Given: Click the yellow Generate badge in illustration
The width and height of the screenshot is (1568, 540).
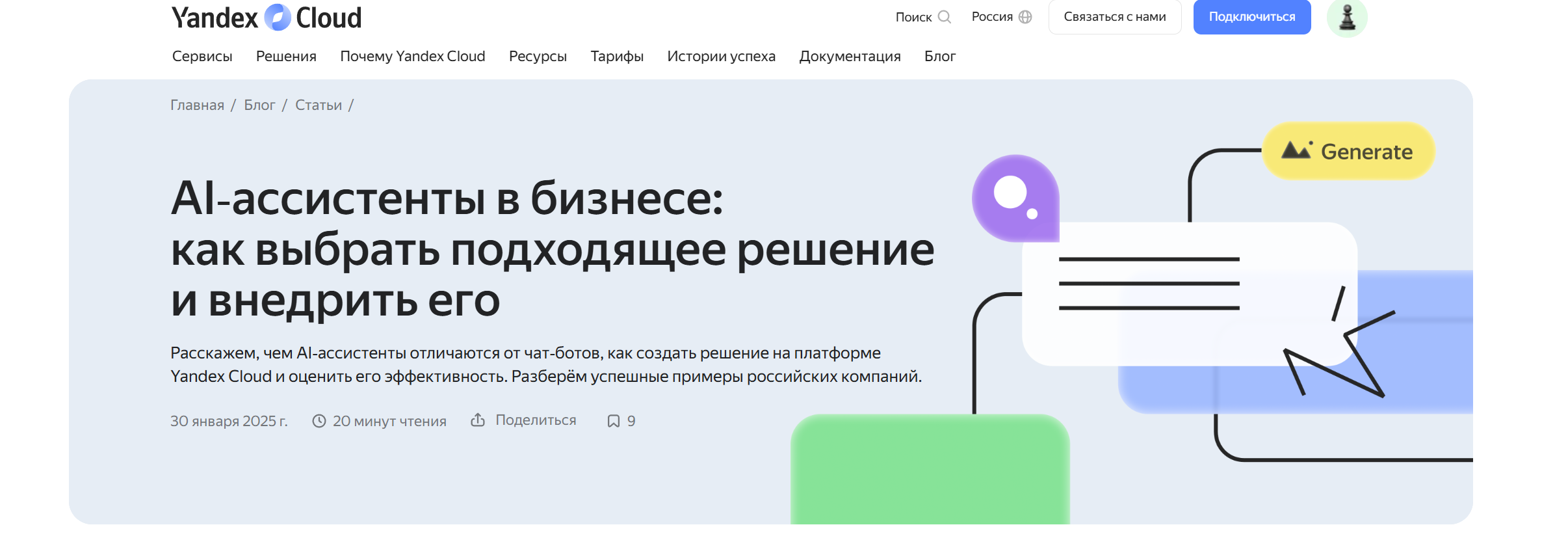Looking at the screenshot, I should 1348,151.
